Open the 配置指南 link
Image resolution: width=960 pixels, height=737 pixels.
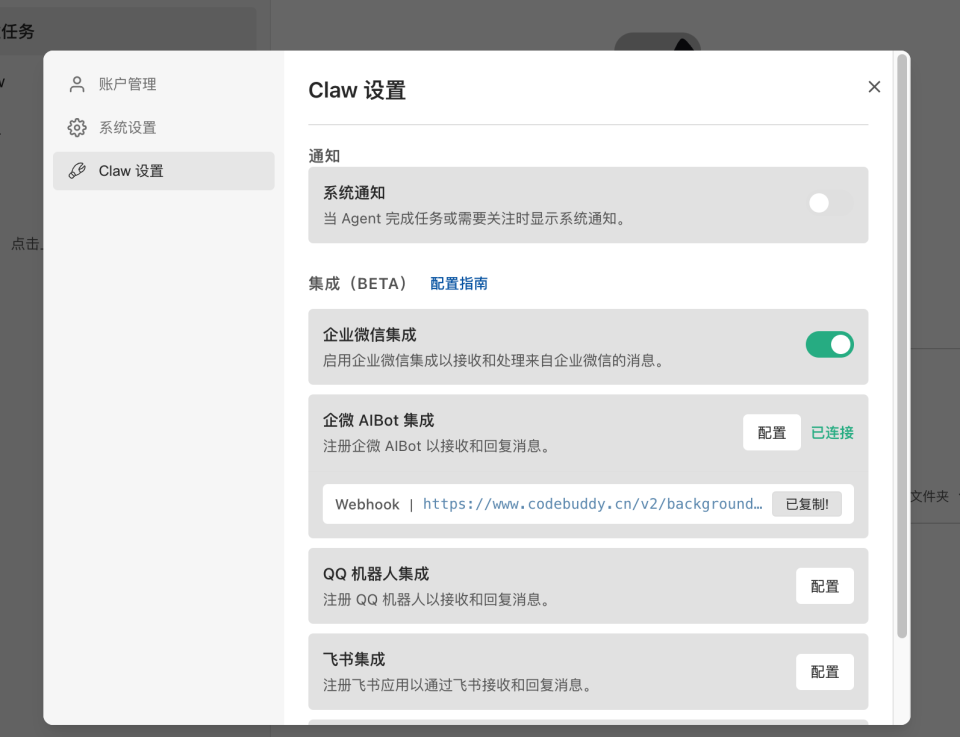[x=458, y=283]
